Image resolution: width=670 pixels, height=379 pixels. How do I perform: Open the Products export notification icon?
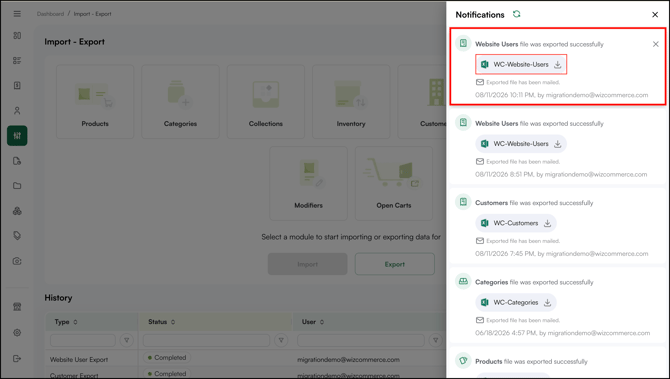[463, 360]
